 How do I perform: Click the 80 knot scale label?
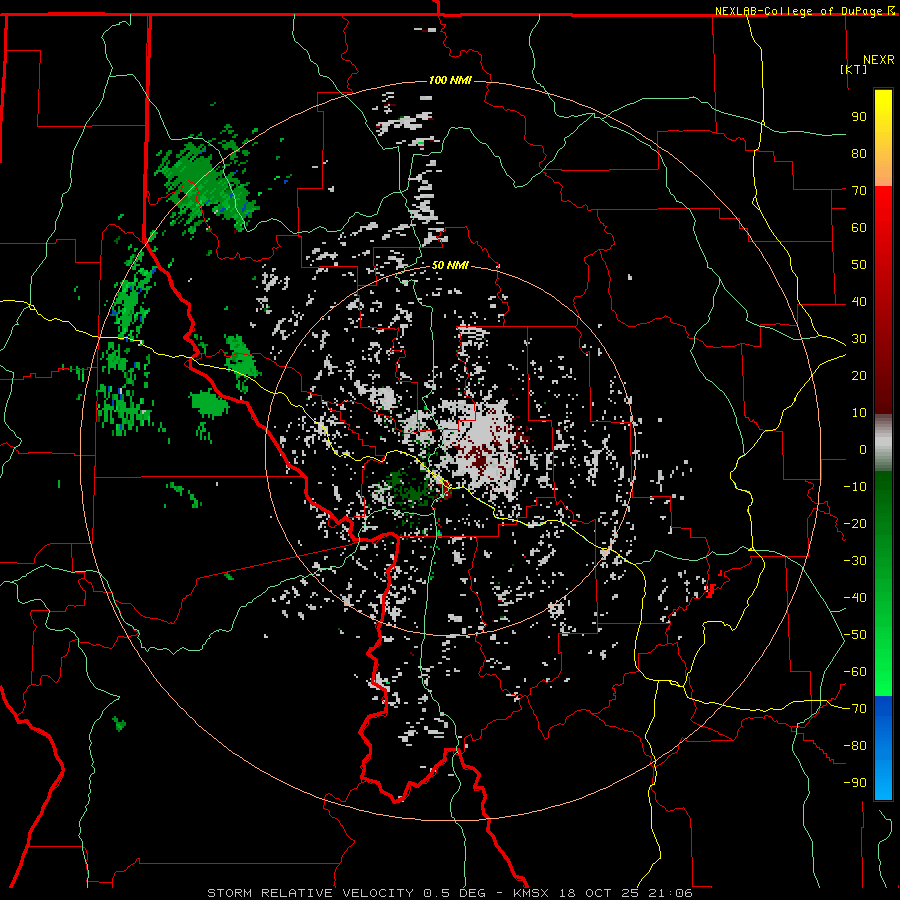[x=859, y=154]
